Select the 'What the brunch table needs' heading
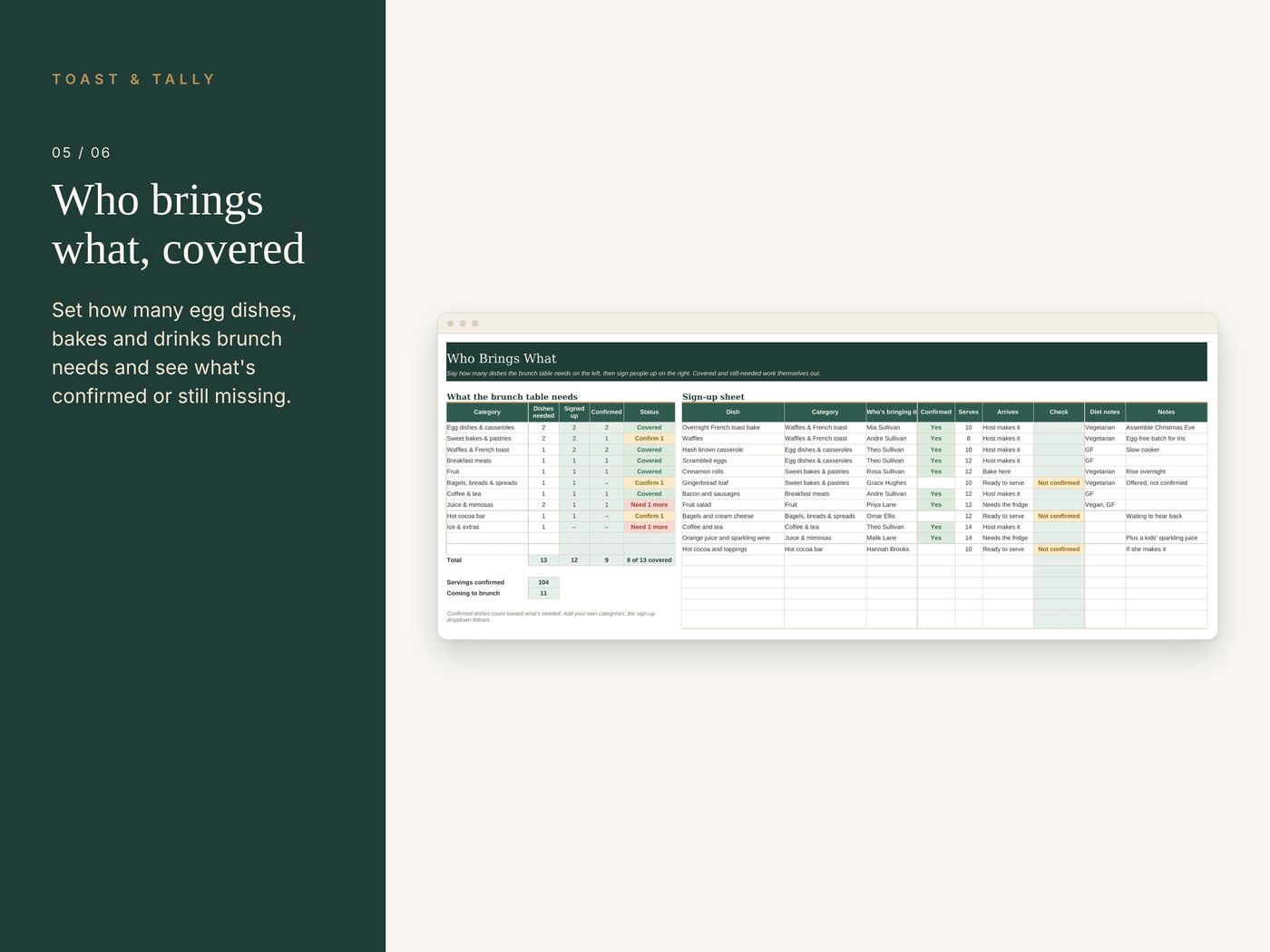Image resolution: width=1270 pixels, height=952 pixels. click(512, 397)
